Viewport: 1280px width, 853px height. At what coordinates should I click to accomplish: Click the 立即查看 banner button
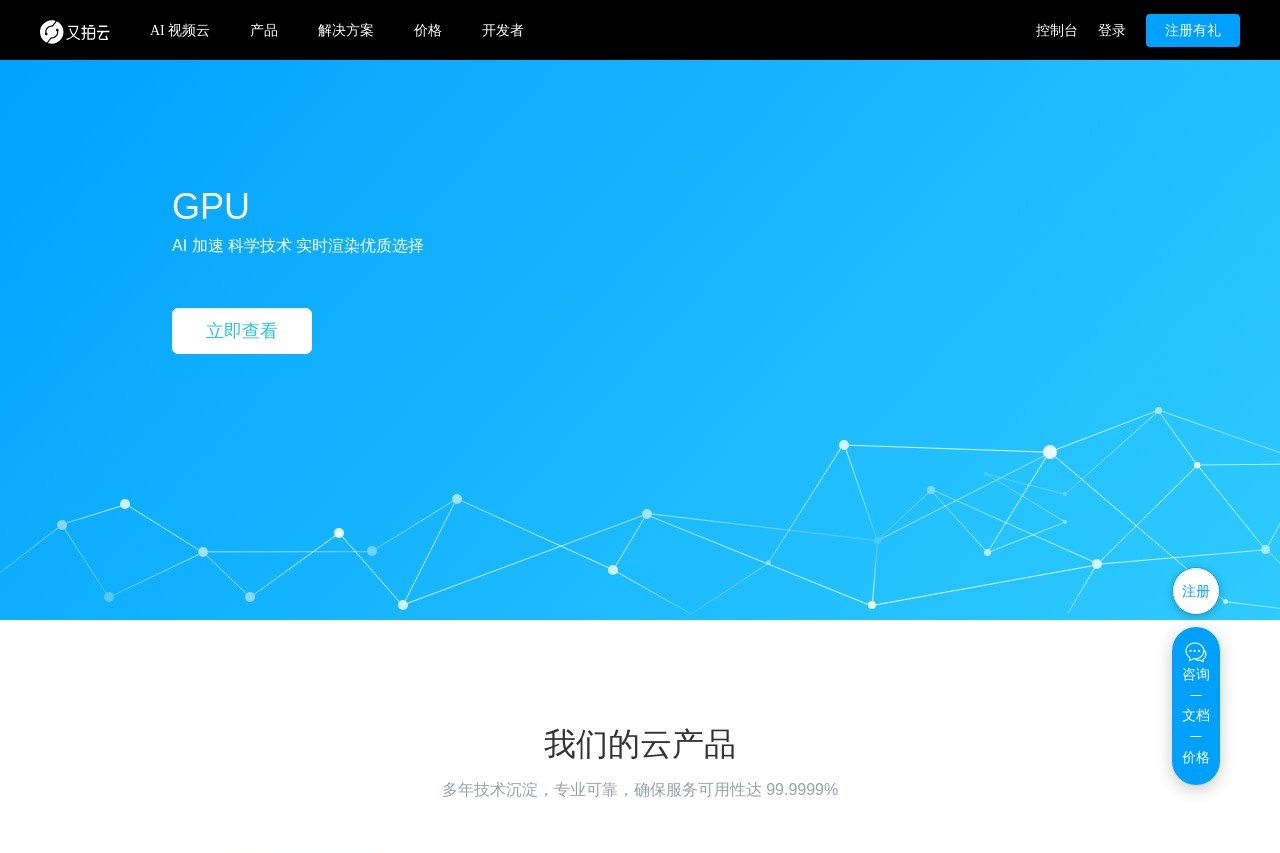click(242, 331)
